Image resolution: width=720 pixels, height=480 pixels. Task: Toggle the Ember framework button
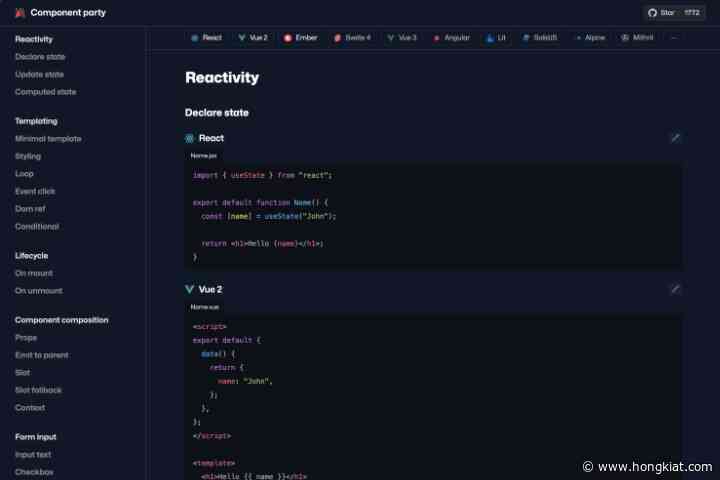coord(301,38)
